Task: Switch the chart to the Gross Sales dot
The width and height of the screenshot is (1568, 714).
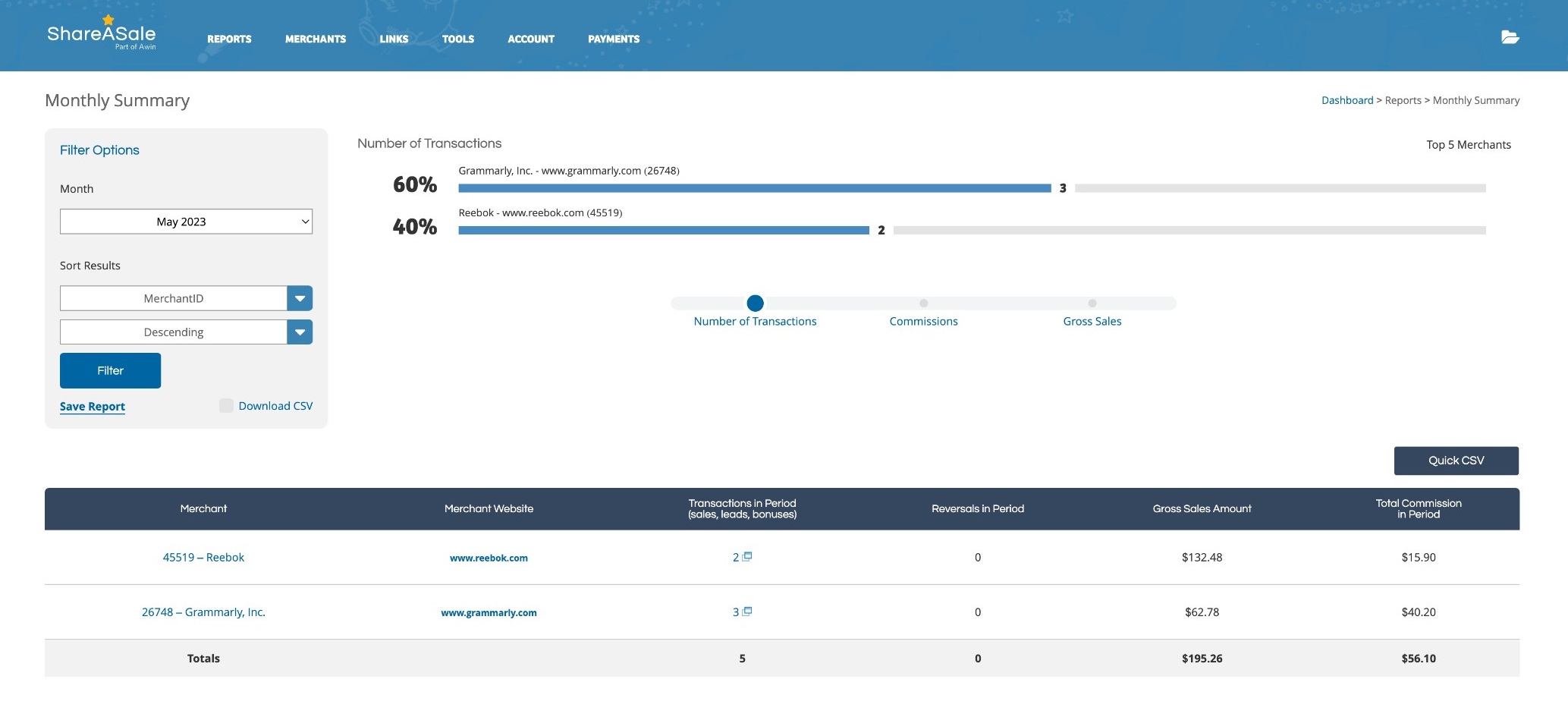Action: (x=1092, y=303)
